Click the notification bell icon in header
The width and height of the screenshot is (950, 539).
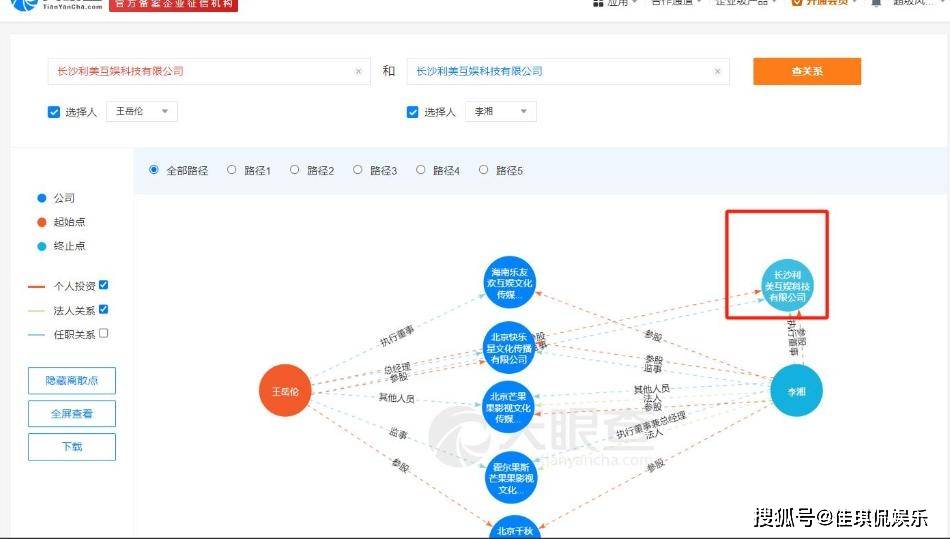[x=876, y=2]
